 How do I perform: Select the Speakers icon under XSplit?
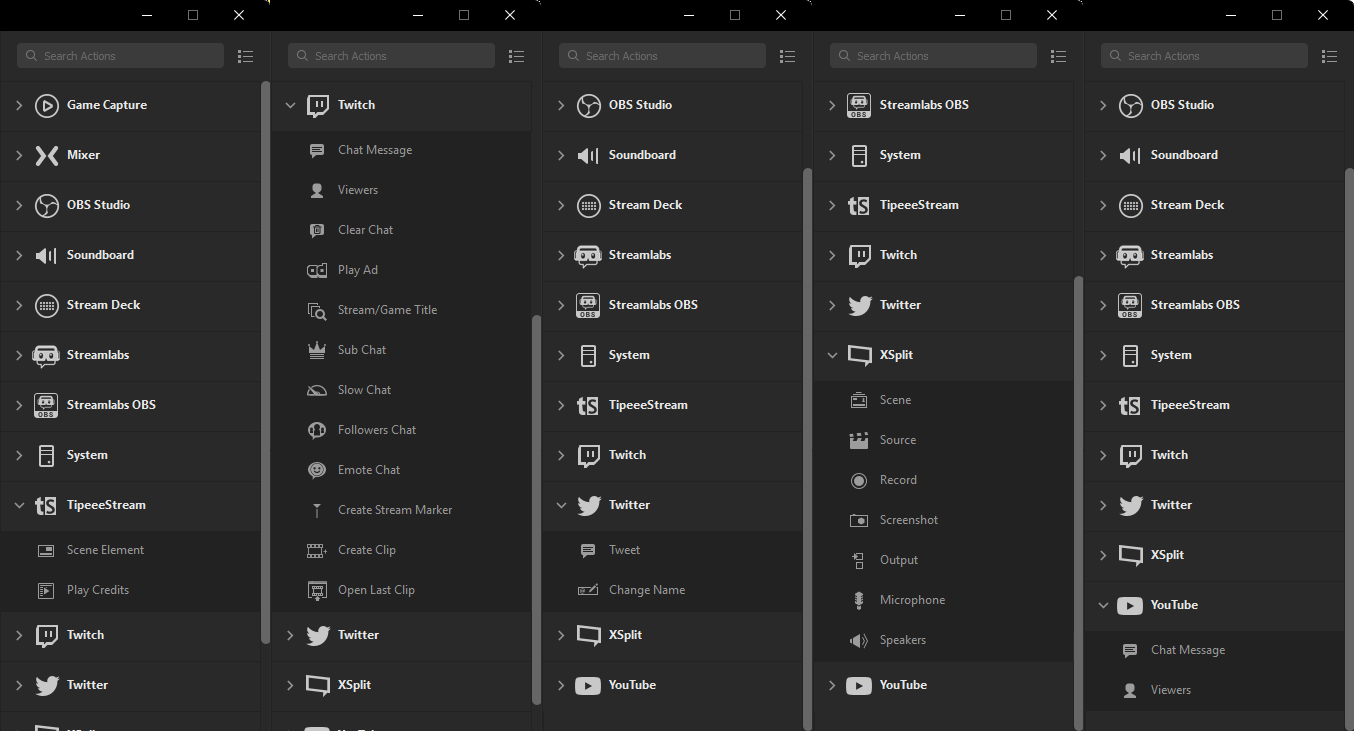858,640
